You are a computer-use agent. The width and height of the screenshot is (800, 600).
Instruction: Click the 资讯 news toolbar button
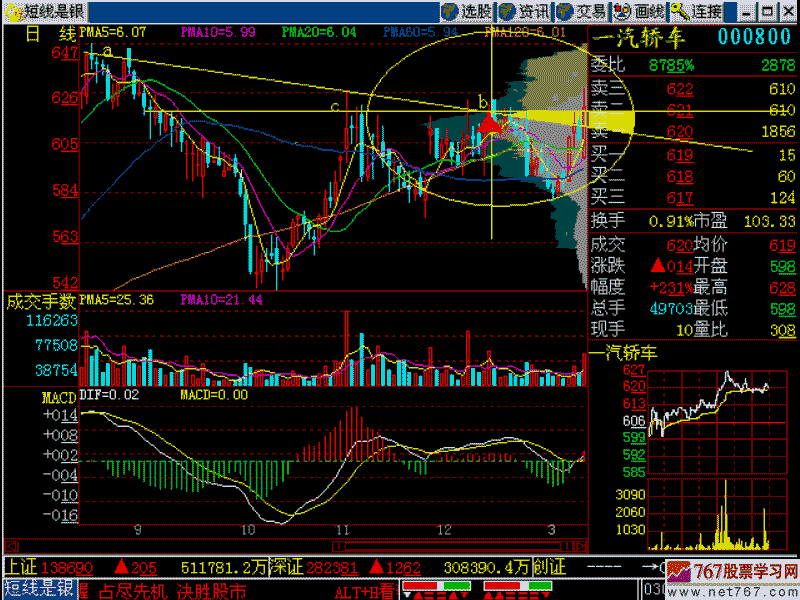pyautogui.click(x=524, y=11)
